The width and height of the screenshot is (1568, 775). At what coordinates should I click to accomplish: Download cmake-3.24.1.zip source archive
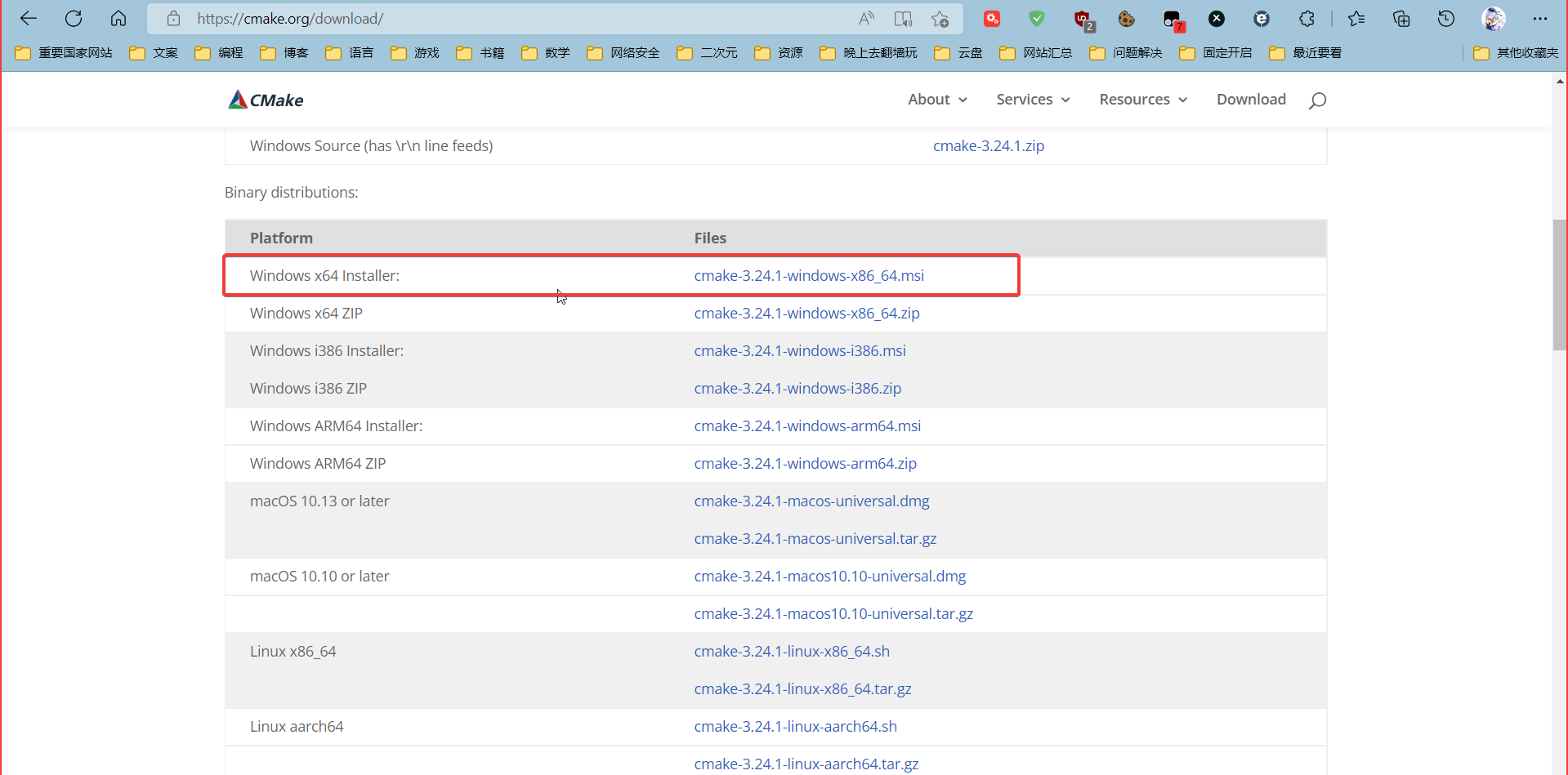point(989,146)
